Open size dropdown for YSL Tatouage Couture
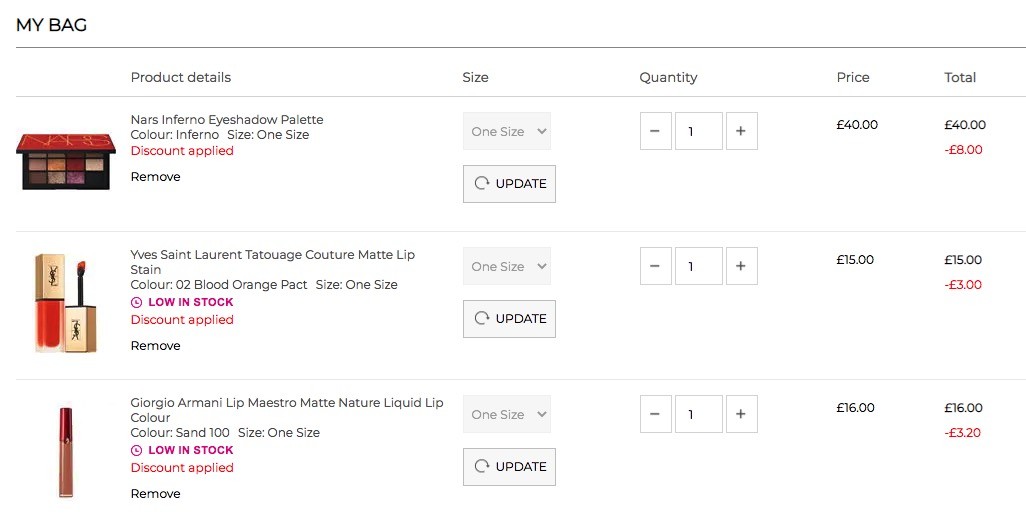This screenshot has height=518, width=1026. point(507,266)
